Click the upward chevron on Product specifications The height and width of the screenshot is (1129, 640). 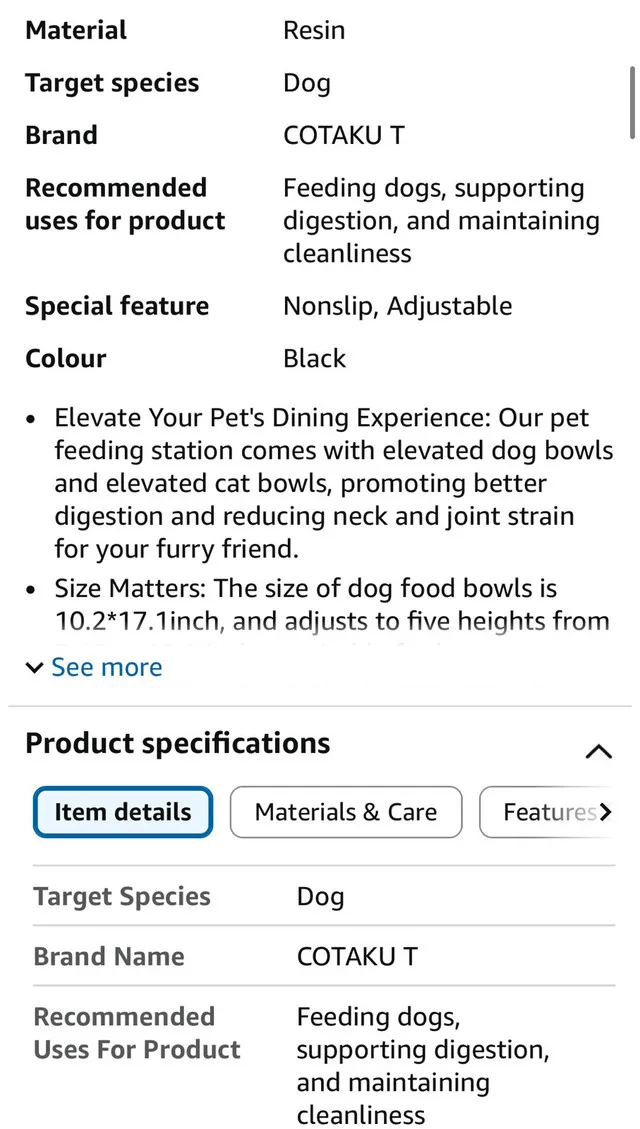[x=598, y=751]
